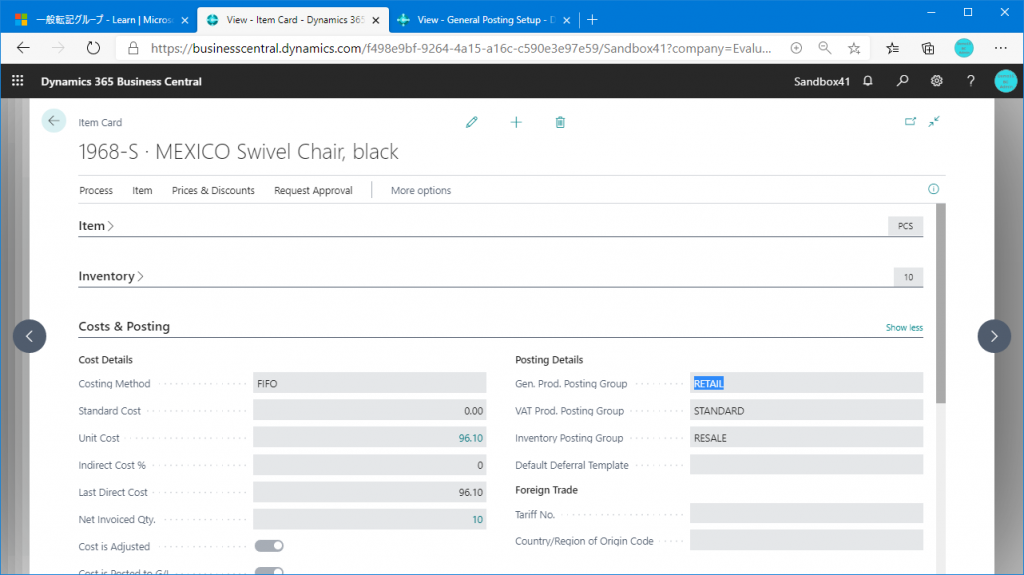
Task: Click the Tariff No. field
Action: 807,514
